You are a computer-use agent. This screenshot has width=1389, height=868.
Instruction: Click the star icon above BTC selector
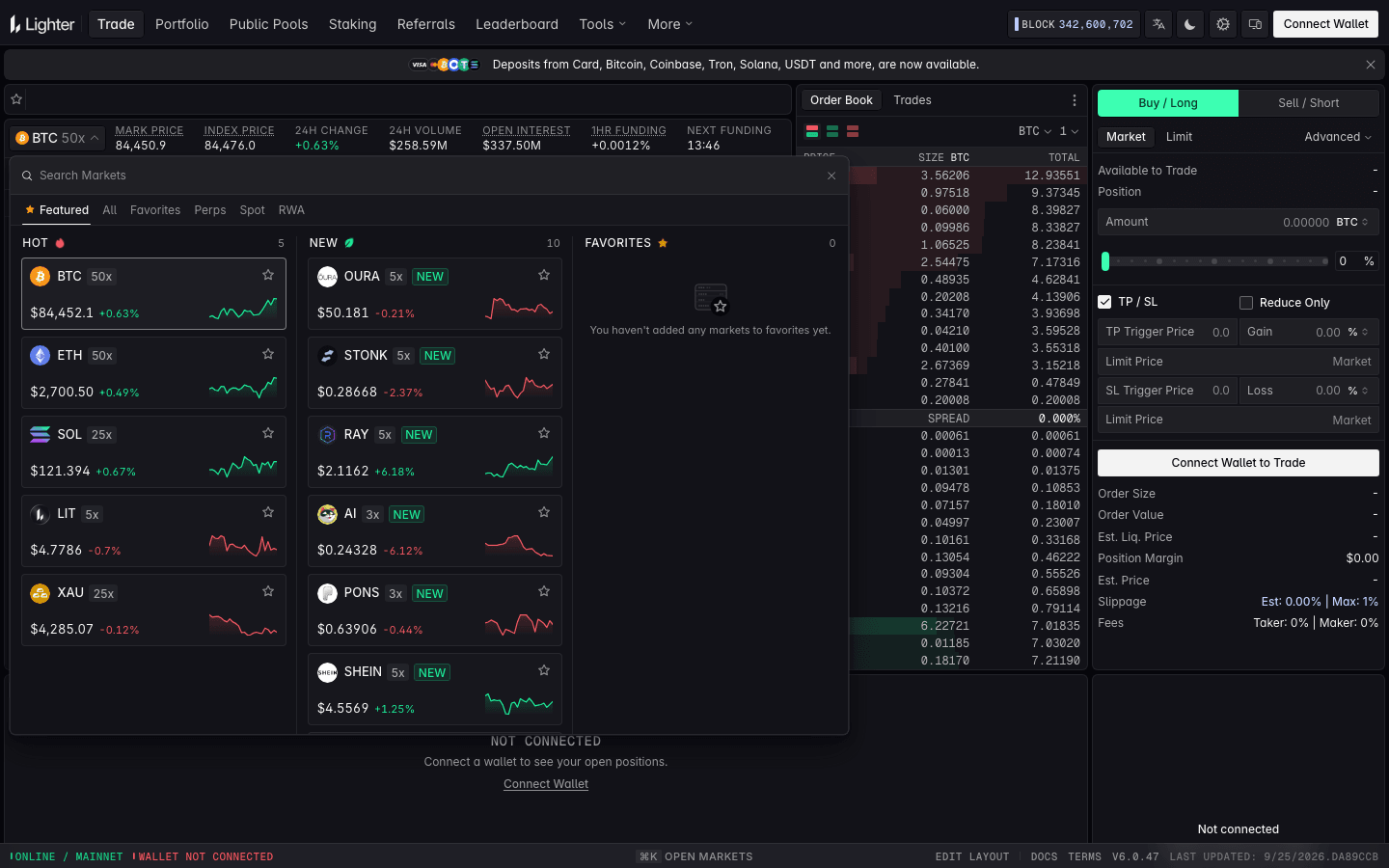pos(16,99)
